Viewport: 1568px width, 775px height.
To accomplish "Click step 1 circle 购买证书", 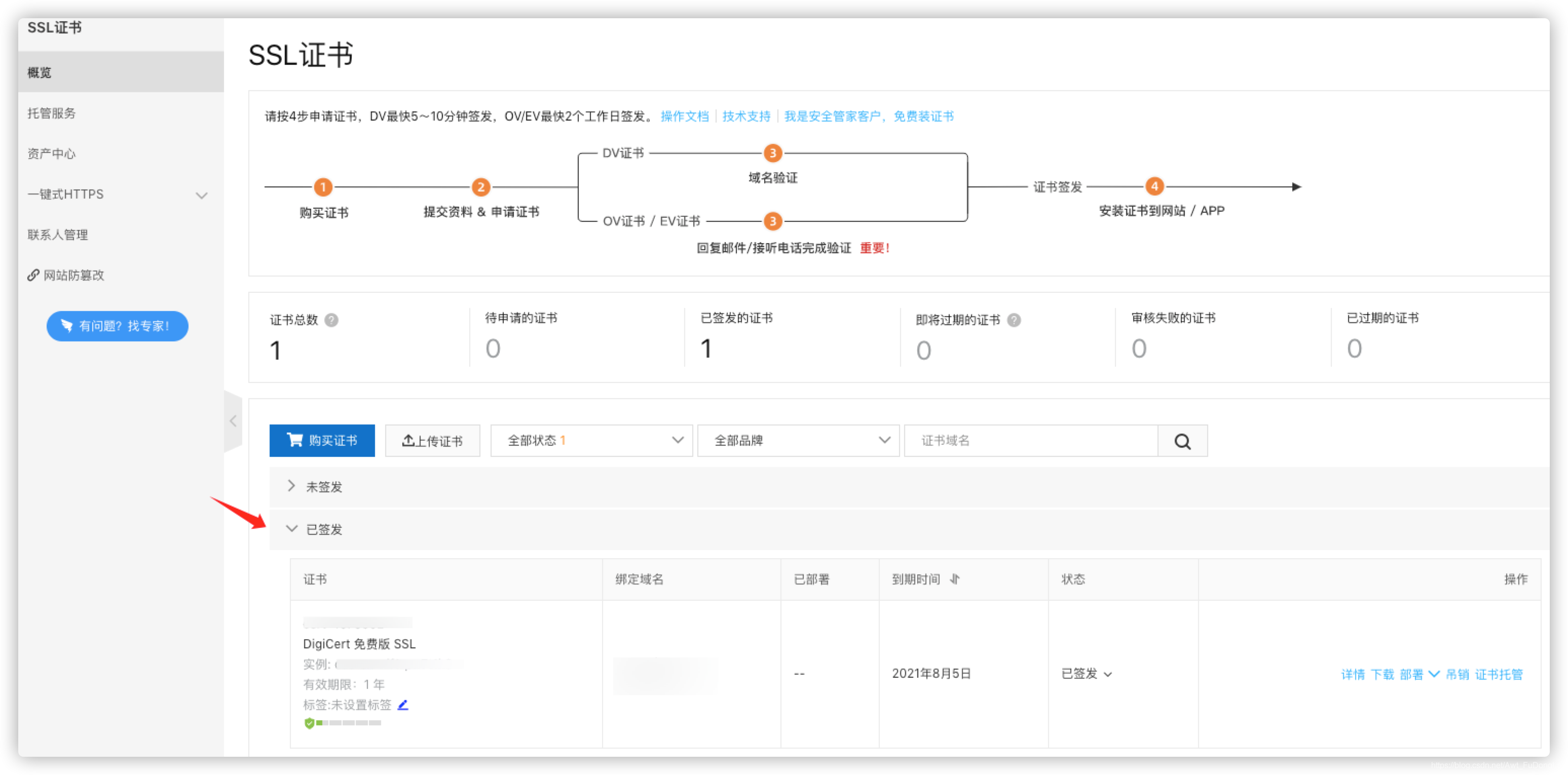I will (323, 187).
